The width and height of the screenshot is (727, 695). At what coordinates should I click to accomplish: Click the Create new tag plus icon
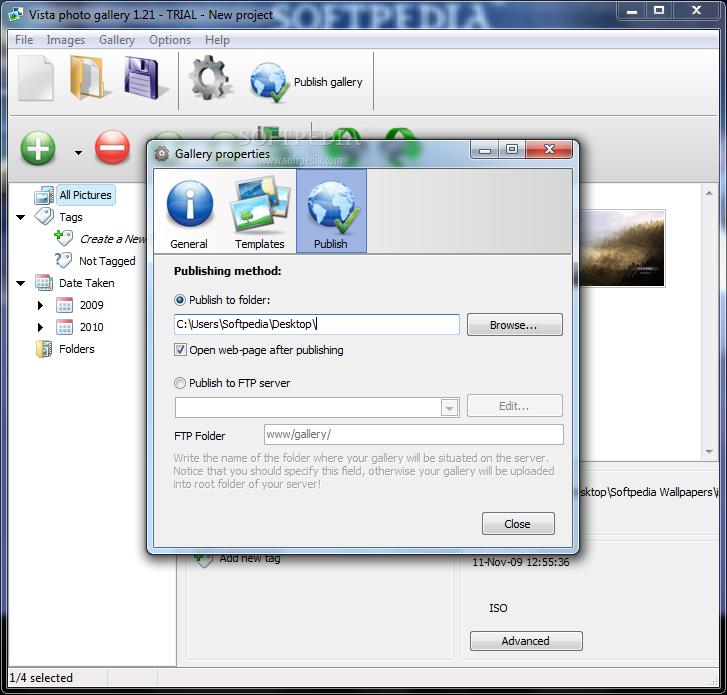coord(63,237)
